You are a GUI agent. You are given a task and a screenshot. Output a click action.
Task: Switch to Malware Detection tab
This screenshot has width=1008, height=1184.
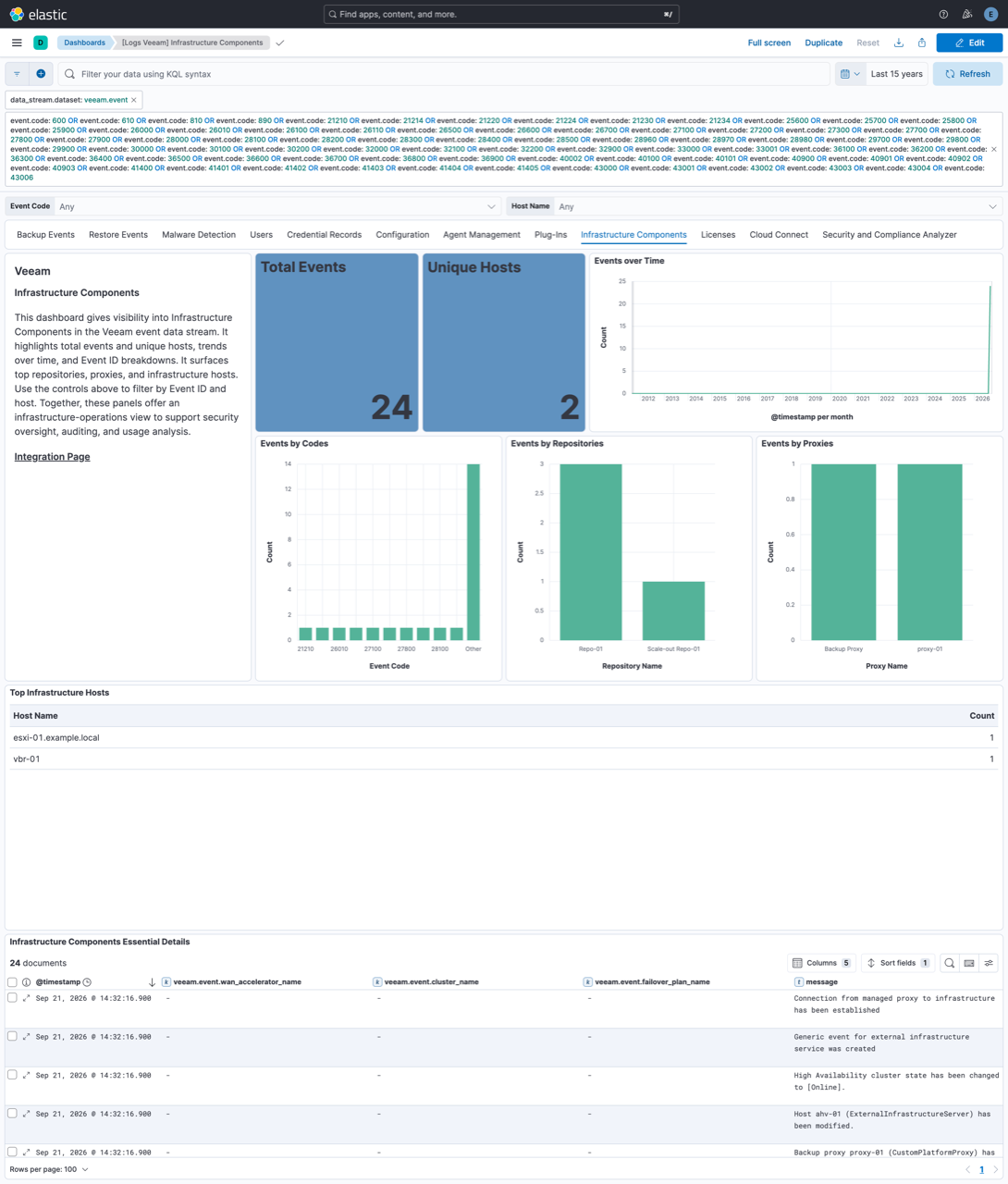199,235
